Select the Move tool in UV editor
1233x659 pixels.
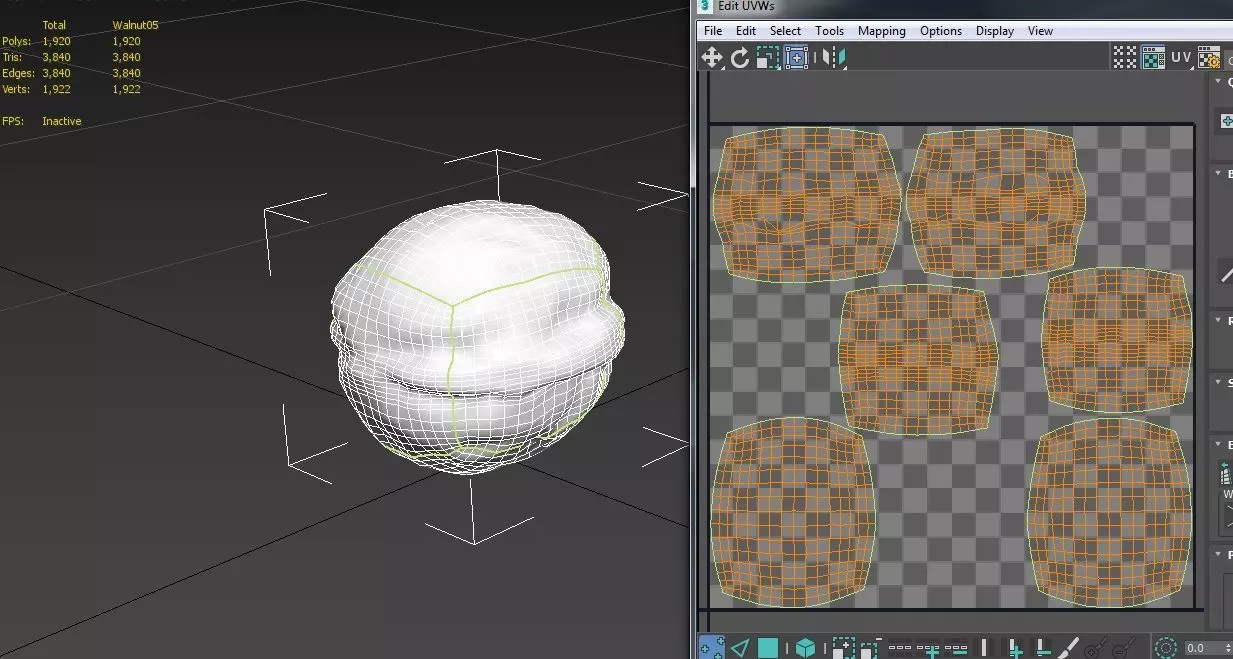711,57
